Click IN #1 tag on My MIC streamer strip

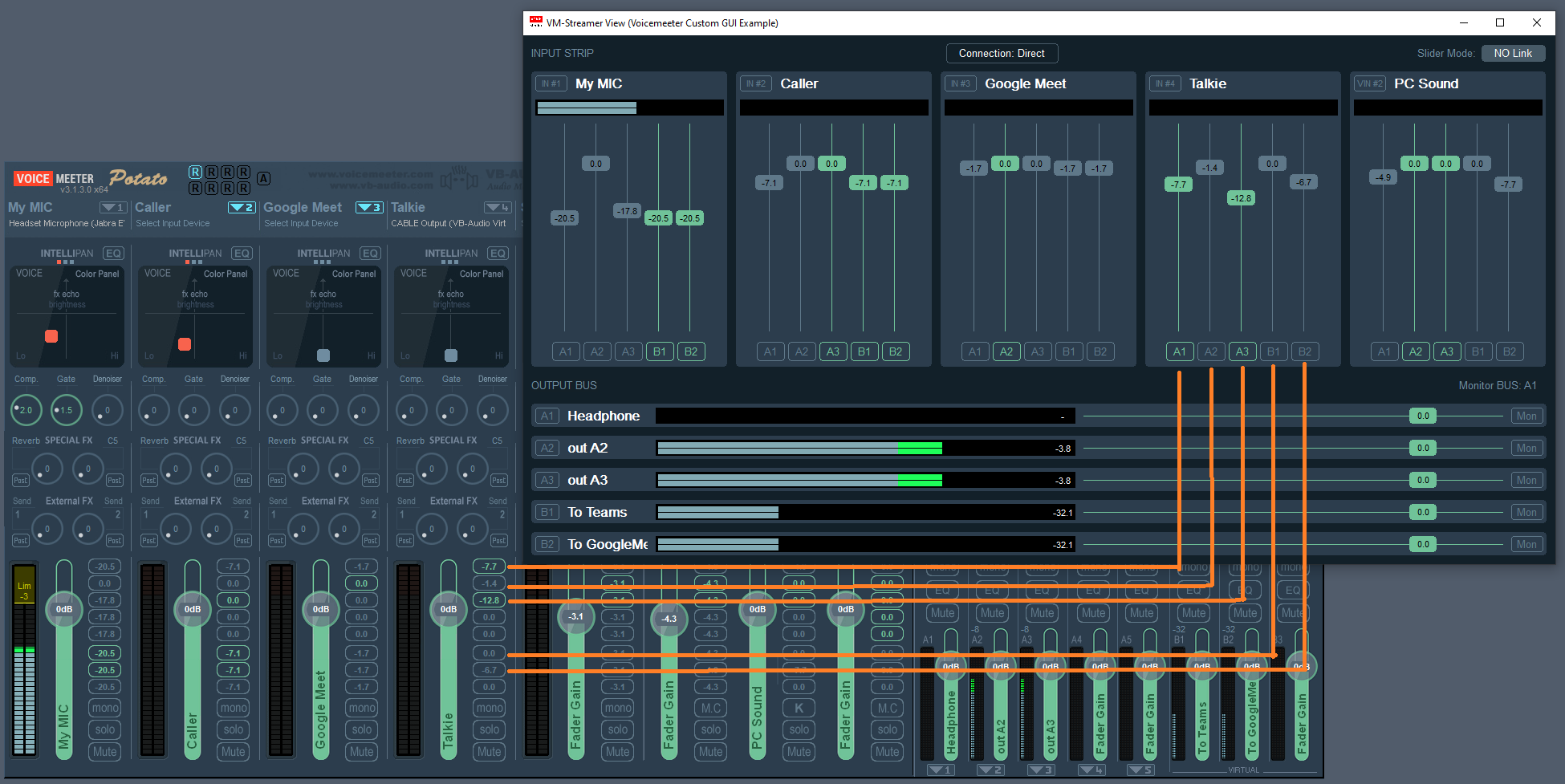[x=551, y=83]
